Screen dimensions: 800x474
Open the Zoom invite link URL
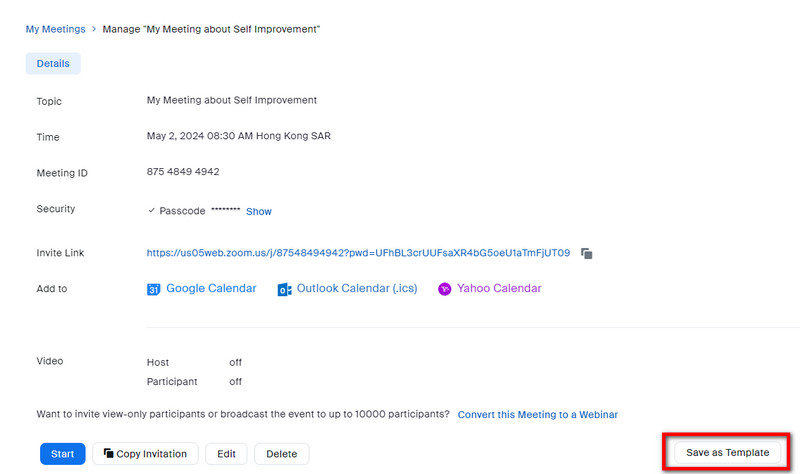coord(358,253)
